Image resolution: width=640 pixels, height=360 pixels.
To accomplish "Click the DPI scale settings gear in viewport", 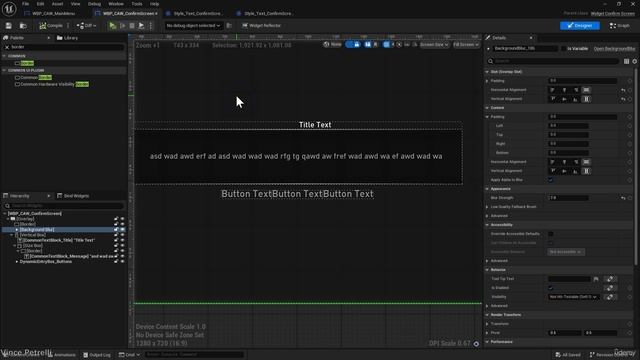I will point(476,344).
